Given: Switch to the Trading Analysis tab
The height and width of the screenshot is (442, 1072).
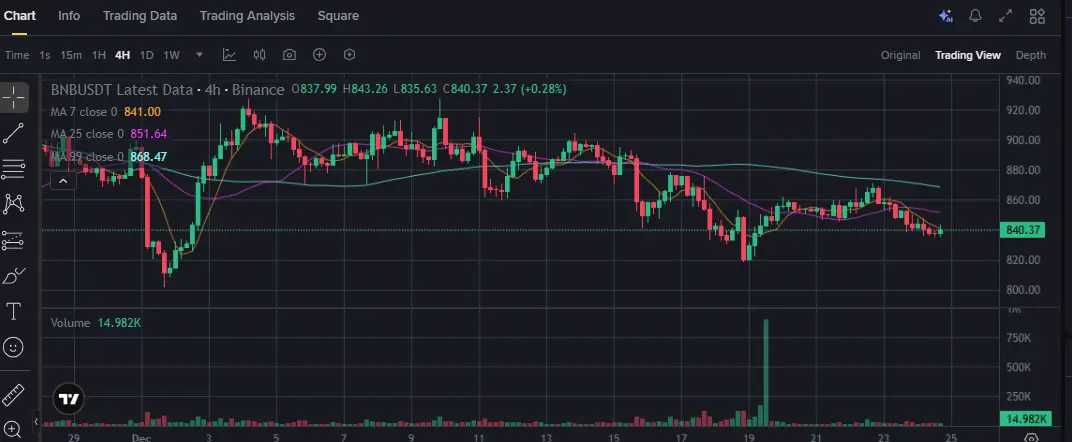Looking at the screenshot, I should (247, 16).
